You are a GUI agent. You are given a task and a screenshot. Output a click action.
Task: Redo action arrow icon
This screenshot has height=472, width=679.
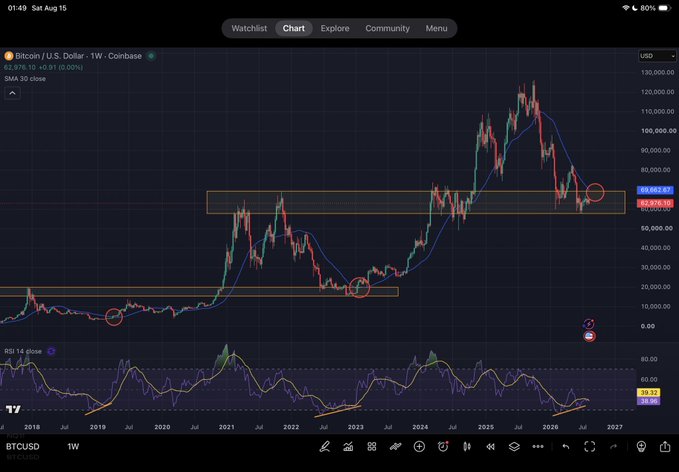pos(614,446)
